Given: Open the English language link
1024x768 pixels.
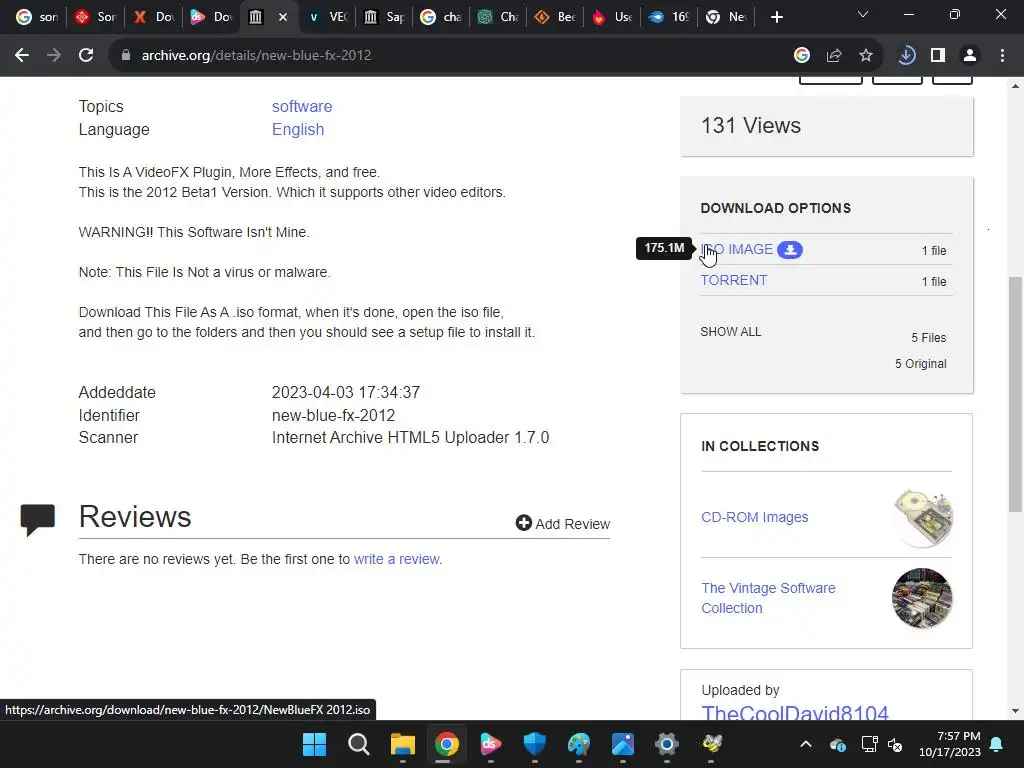Looking at the screenshot, I should pos(298,129).
